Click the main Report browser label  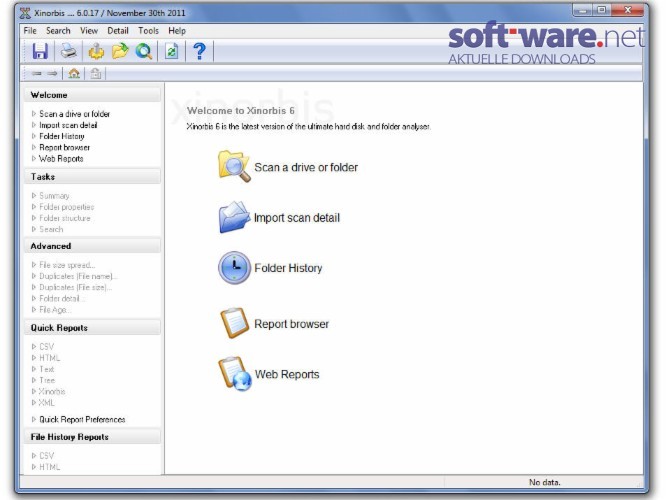pyautogui.click(x=291, y=324)
